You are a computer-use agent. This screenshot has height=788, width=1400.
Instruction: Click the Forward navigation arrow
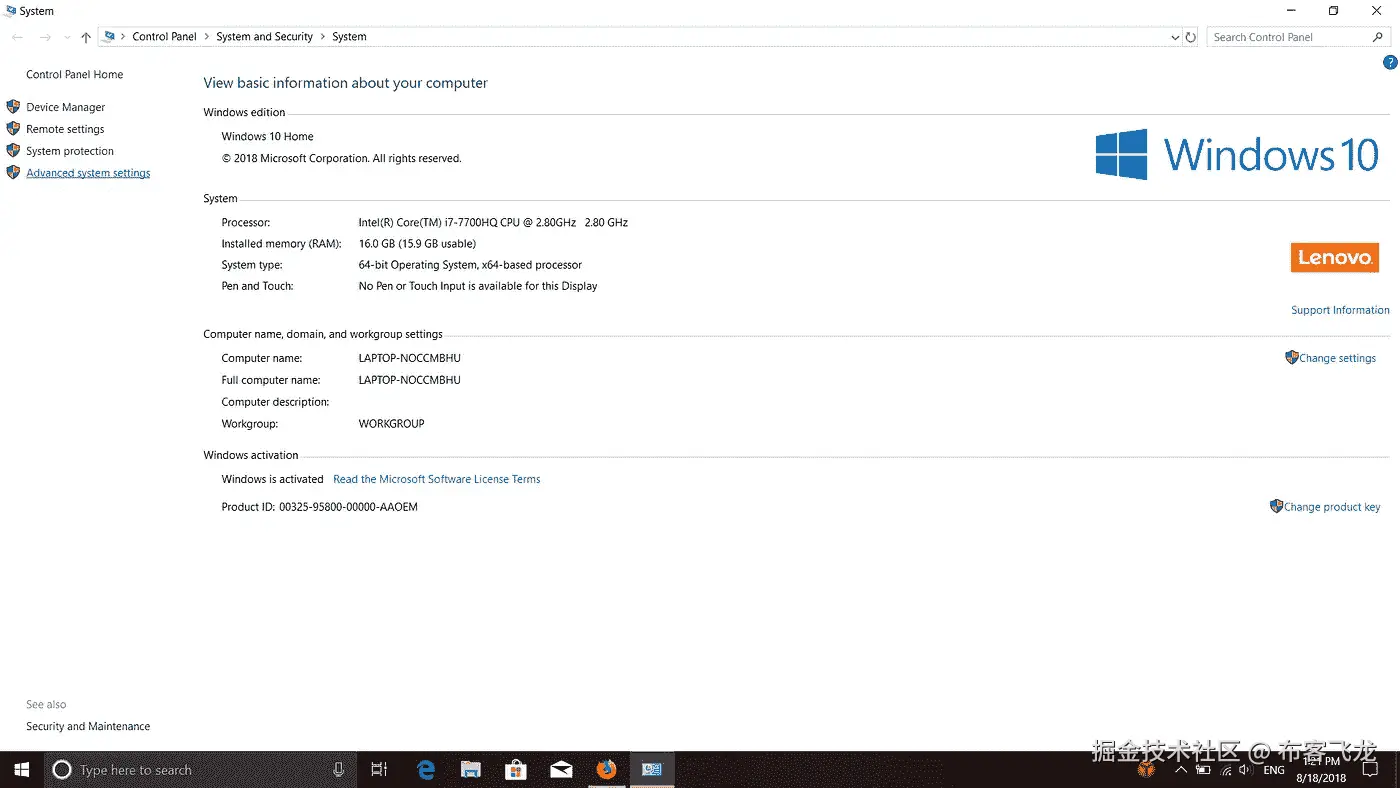pos(45,37)
